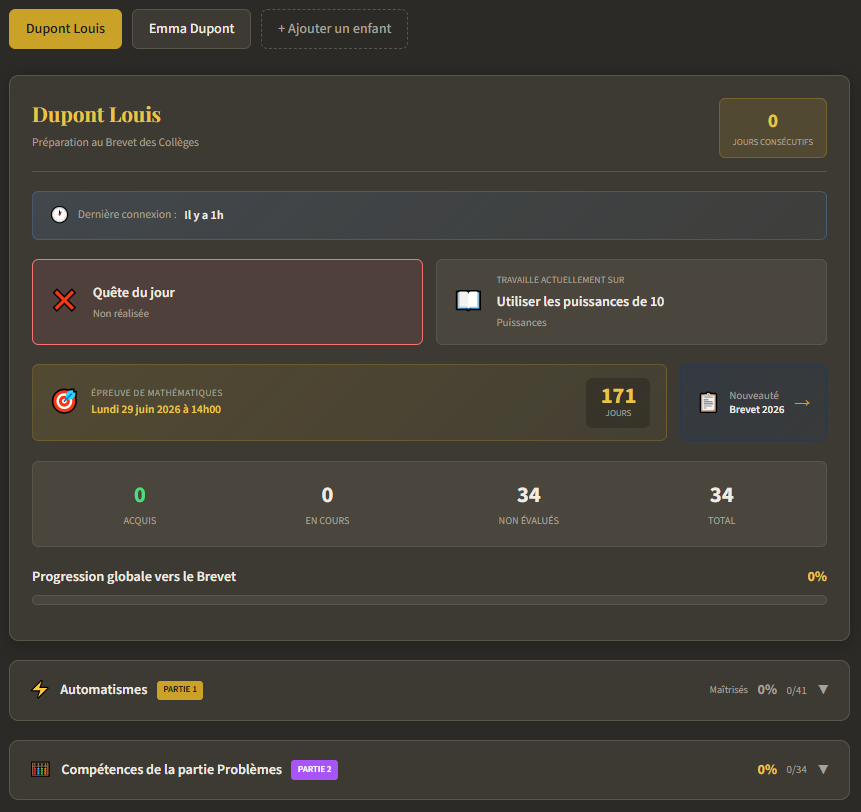This screenshot has width=861, height=812.
Task: Click the Jours consécutifs streak counter
Action: pos(772,128)
